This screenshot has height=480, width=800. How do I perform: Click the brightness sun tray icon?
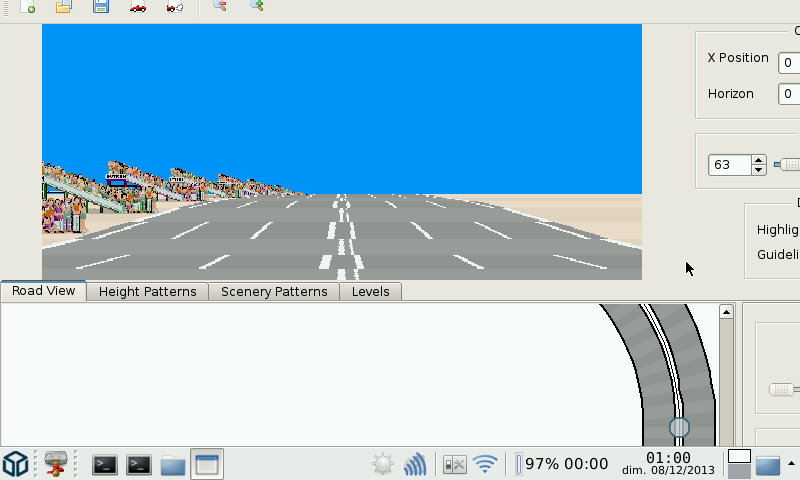tap(382, 464)
